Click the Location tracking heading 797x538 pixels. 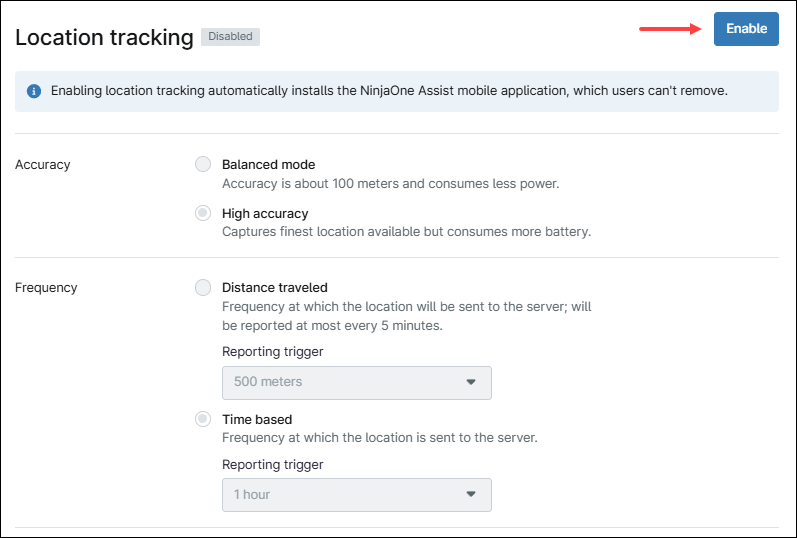(104, 38)
